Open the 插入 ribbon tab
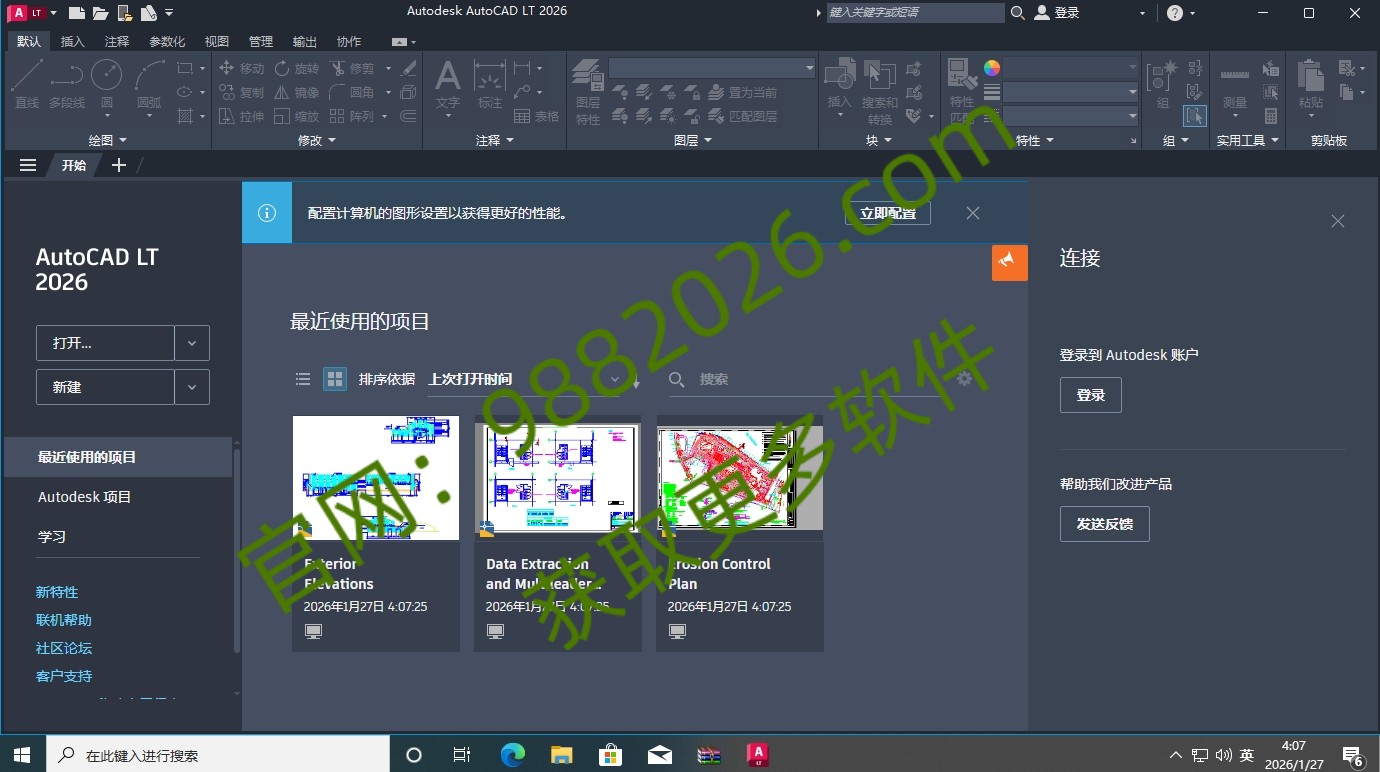 [73, 41]
